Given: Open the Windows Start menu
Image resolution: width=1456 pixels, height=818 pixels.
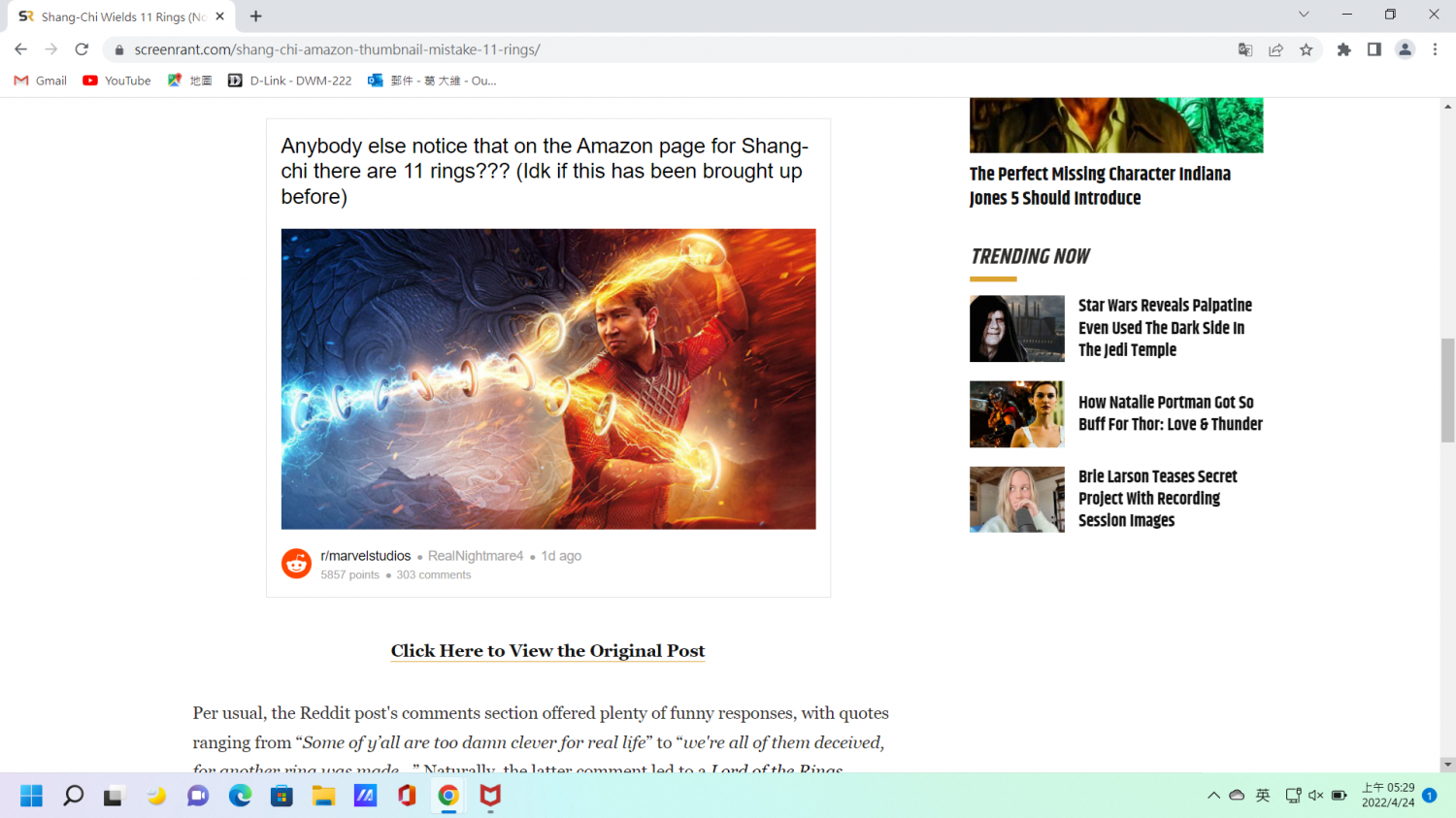Looking at the screenshot, I should (x=31, y=796).
